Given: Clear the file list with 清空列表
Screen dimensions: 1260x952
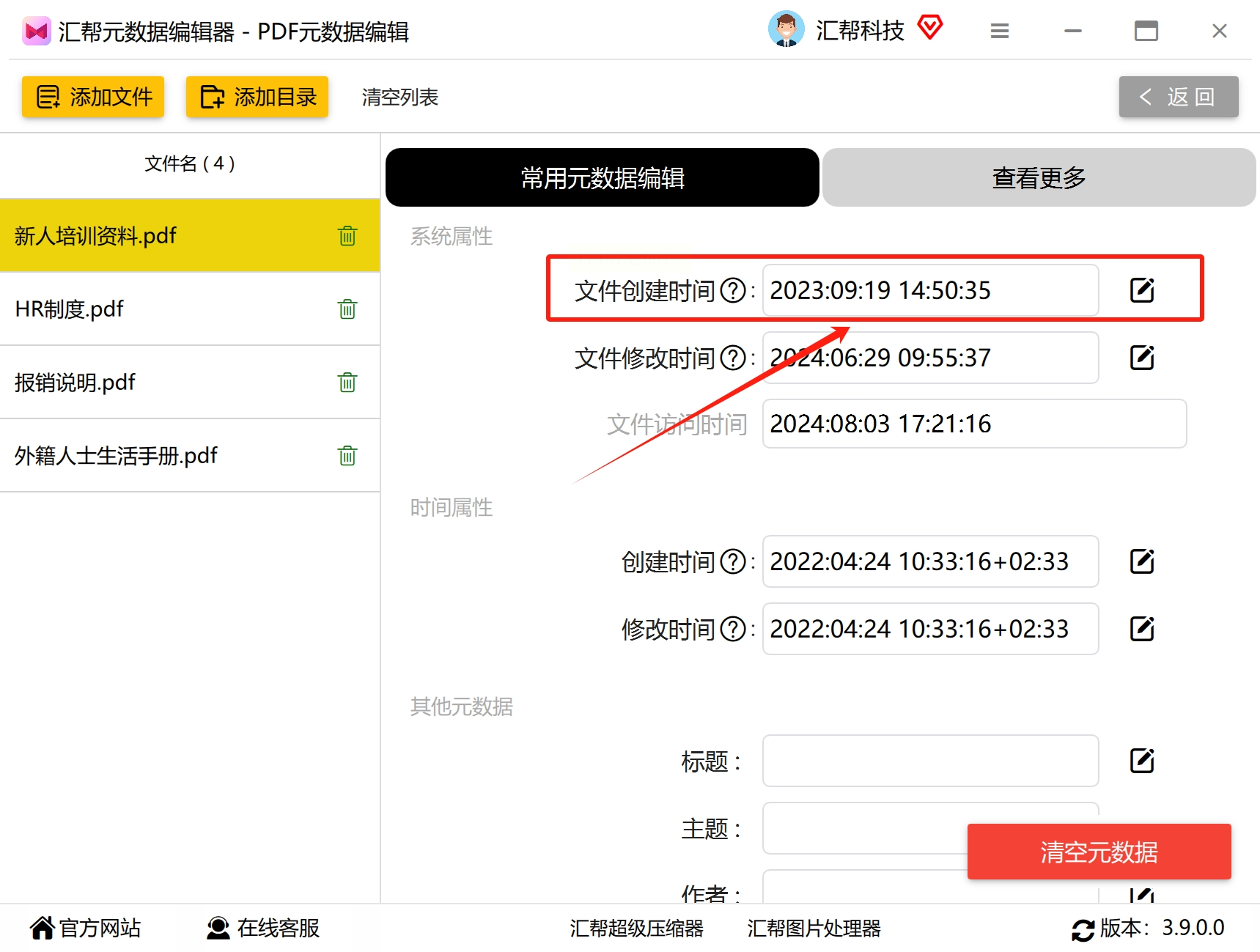Looking at the screenshot, I should click(x=400, y=97).
